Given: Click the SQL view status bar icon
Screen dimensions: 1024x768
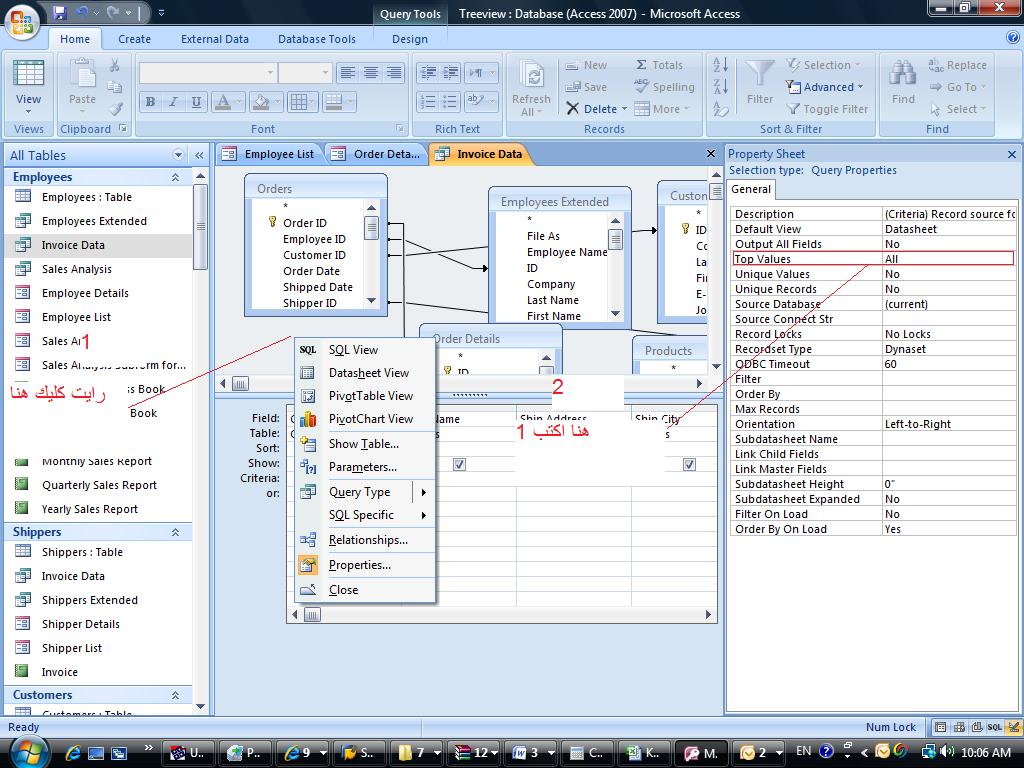Looking at the screenshot, I should 995,727.
